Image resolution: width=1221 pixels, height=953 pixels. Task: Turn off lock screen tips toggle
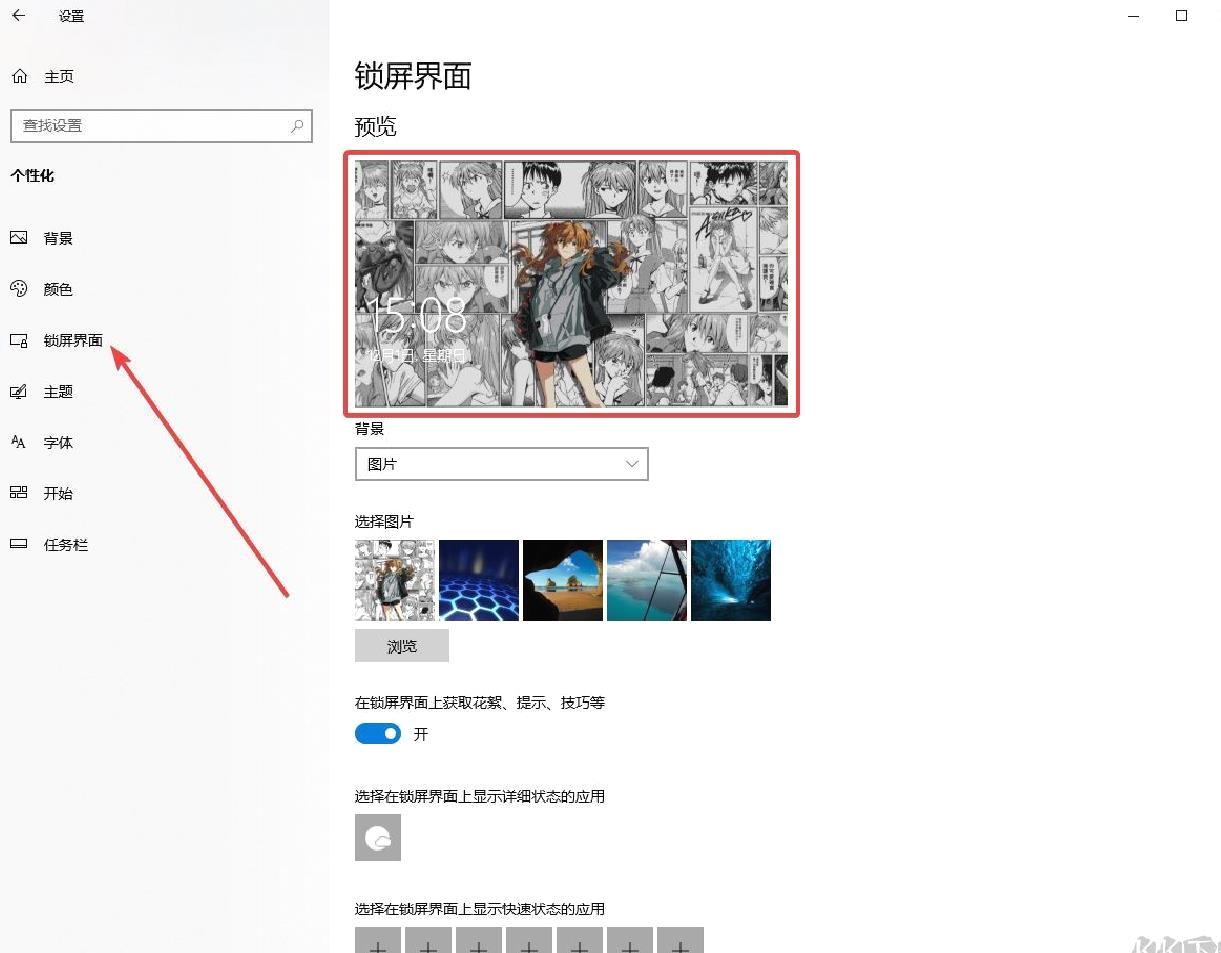point(378,734)
